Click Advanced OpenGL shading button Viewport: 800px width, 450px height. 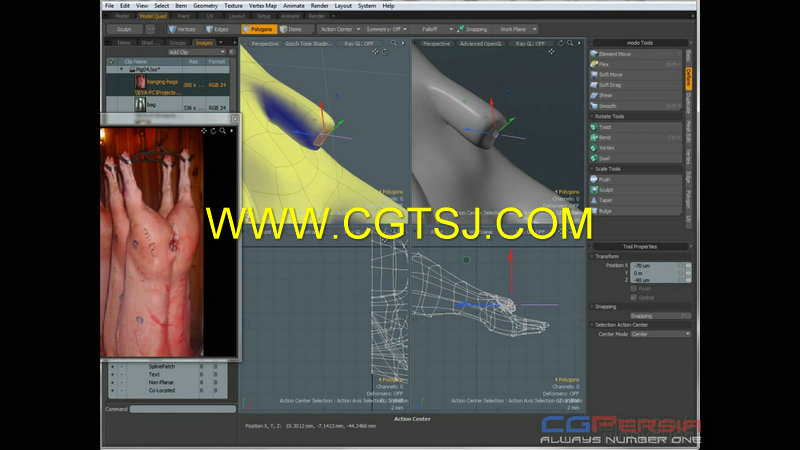pos(480,44)
